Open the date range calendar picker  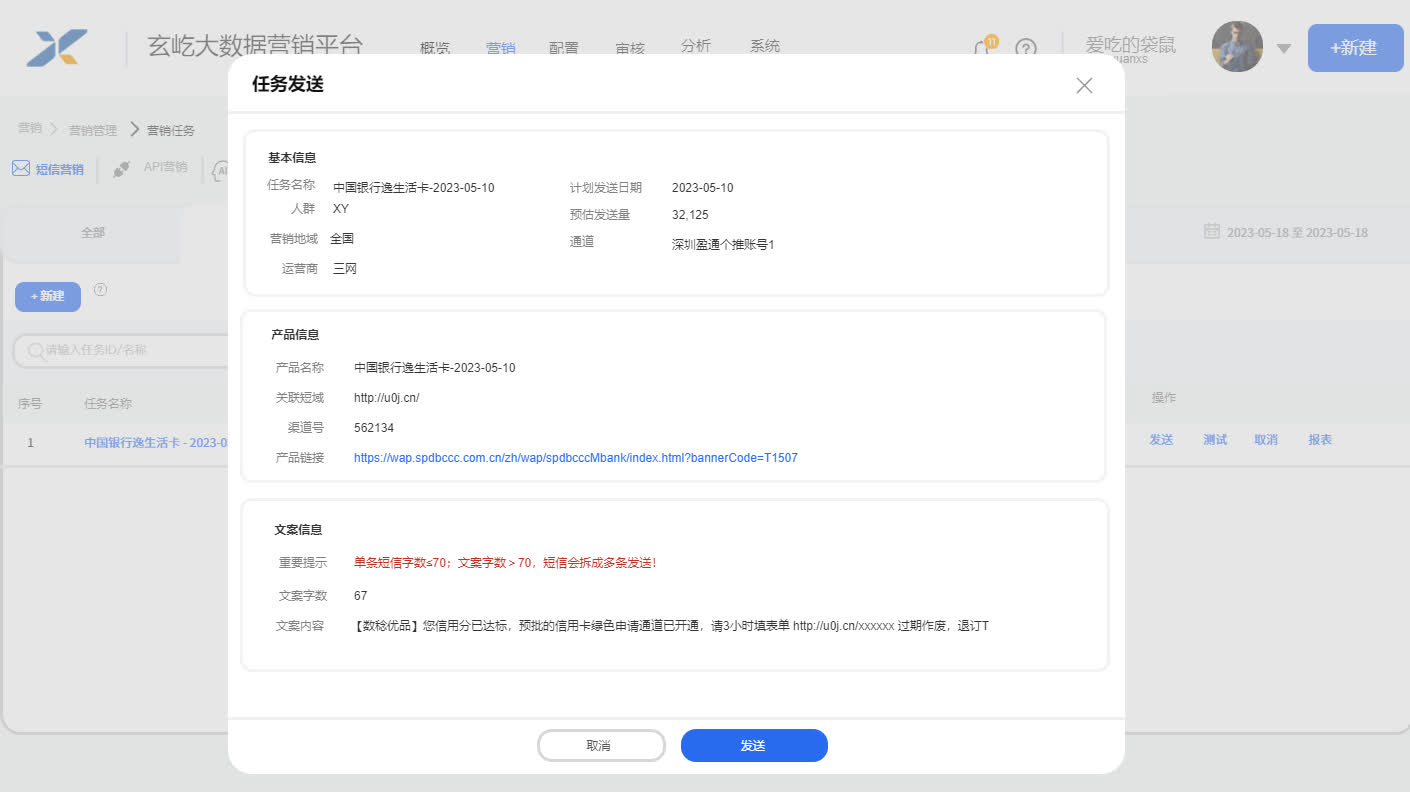[x=1211, y=231]
